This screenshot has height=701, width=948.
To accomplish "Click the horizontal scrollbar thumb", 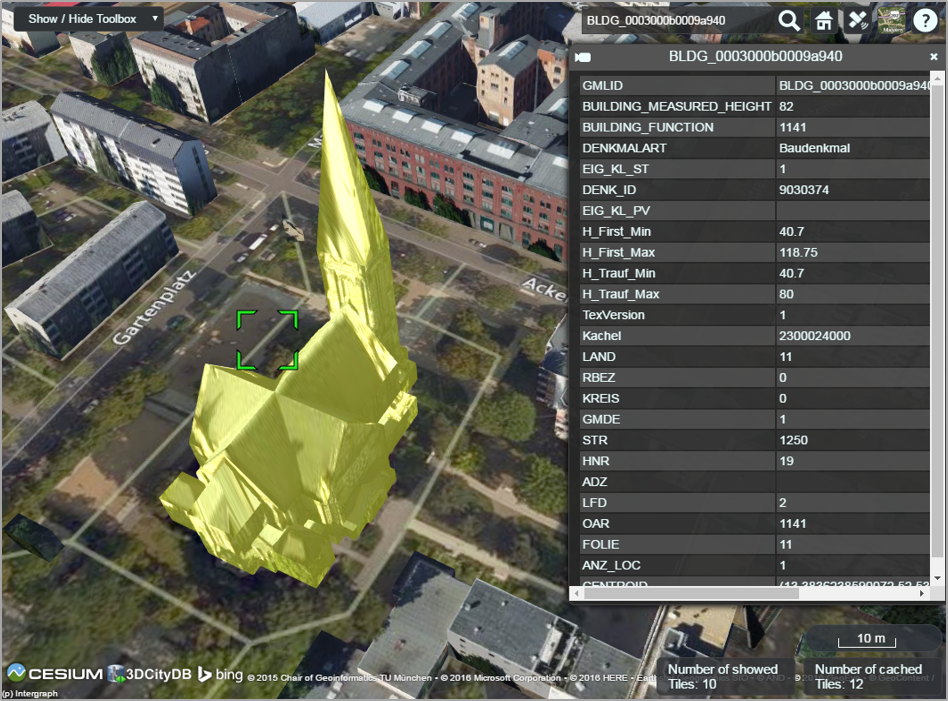I will point(691,593).
